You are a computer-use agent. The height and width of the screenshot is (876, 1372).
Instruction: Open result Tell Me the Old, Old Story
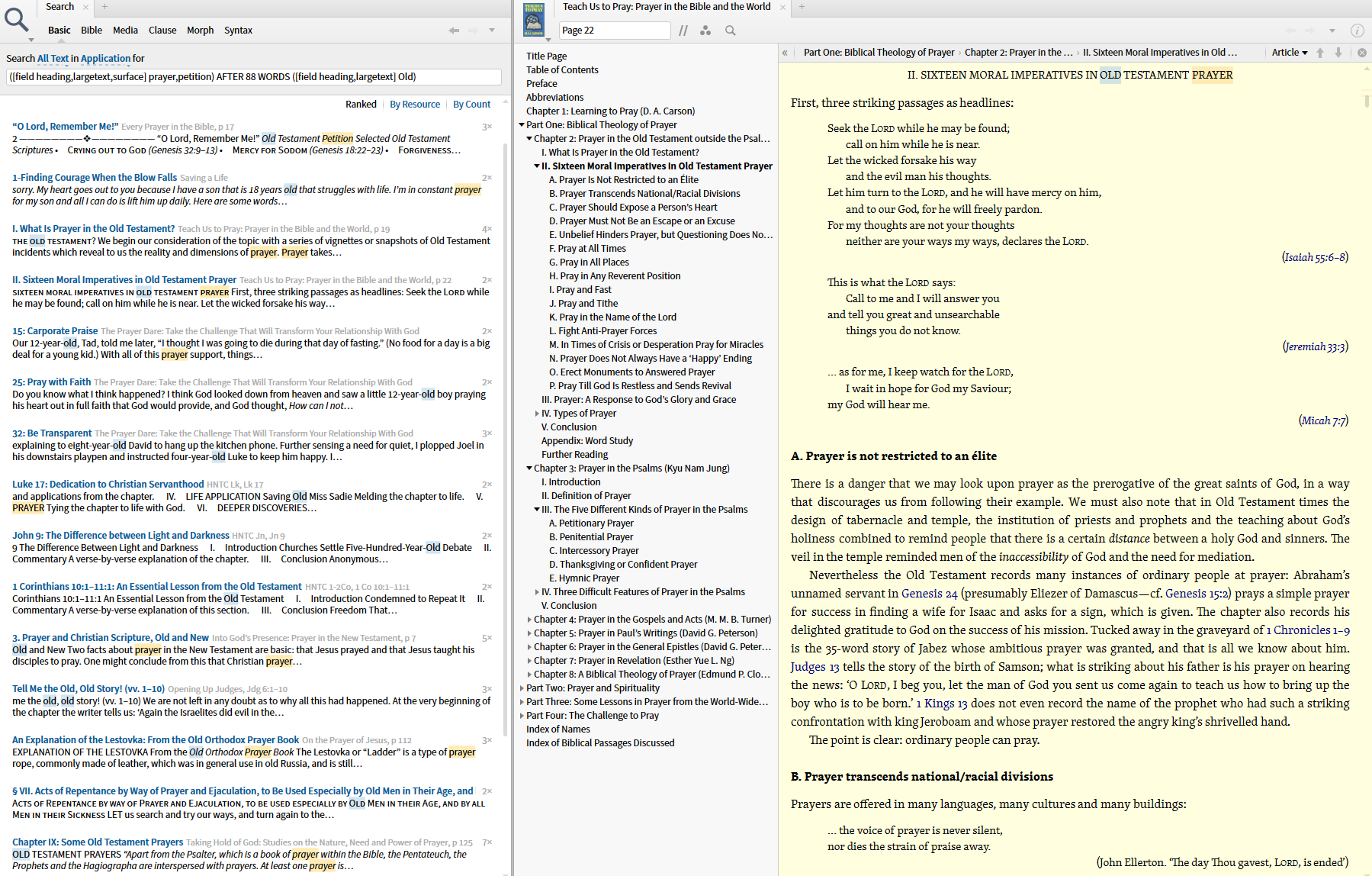[88, 689]
